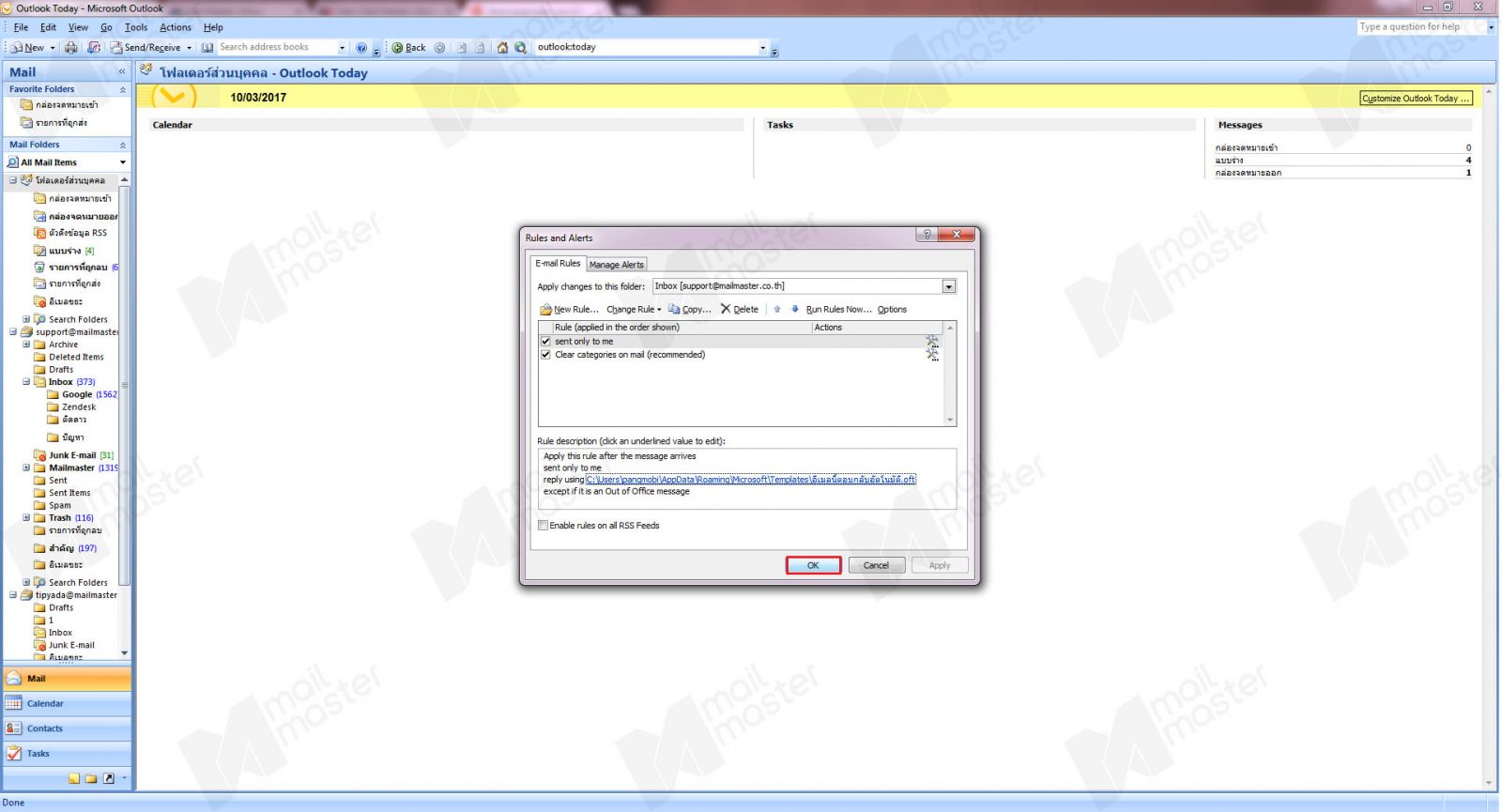The width and height of the screenshot is (1502, 812).
Task: Click New Rule in Rules and Alerts
Action: 569,309
